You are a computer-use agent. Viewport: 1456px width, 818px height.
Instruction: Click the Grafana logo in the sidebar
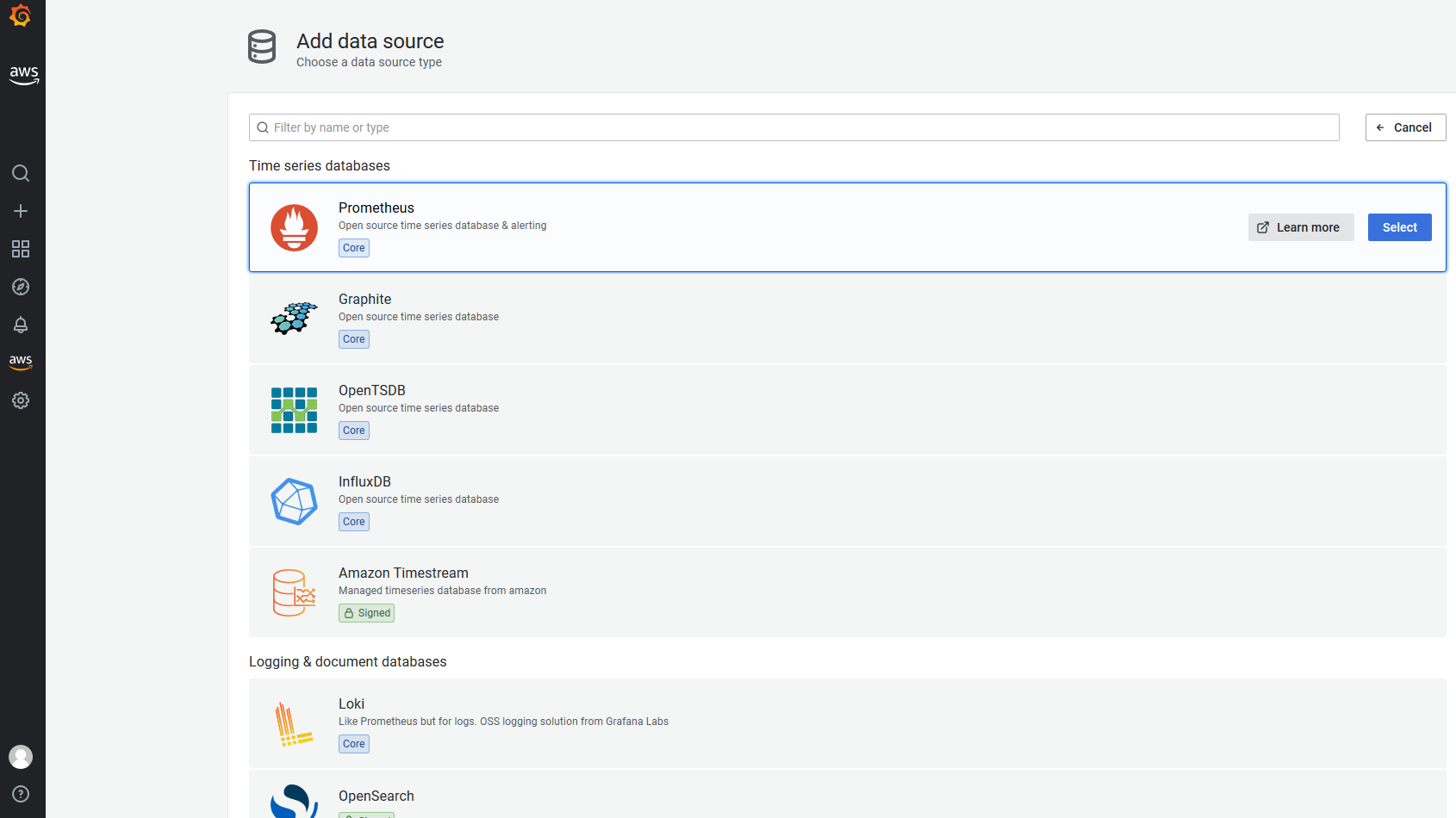click(21, 15)
